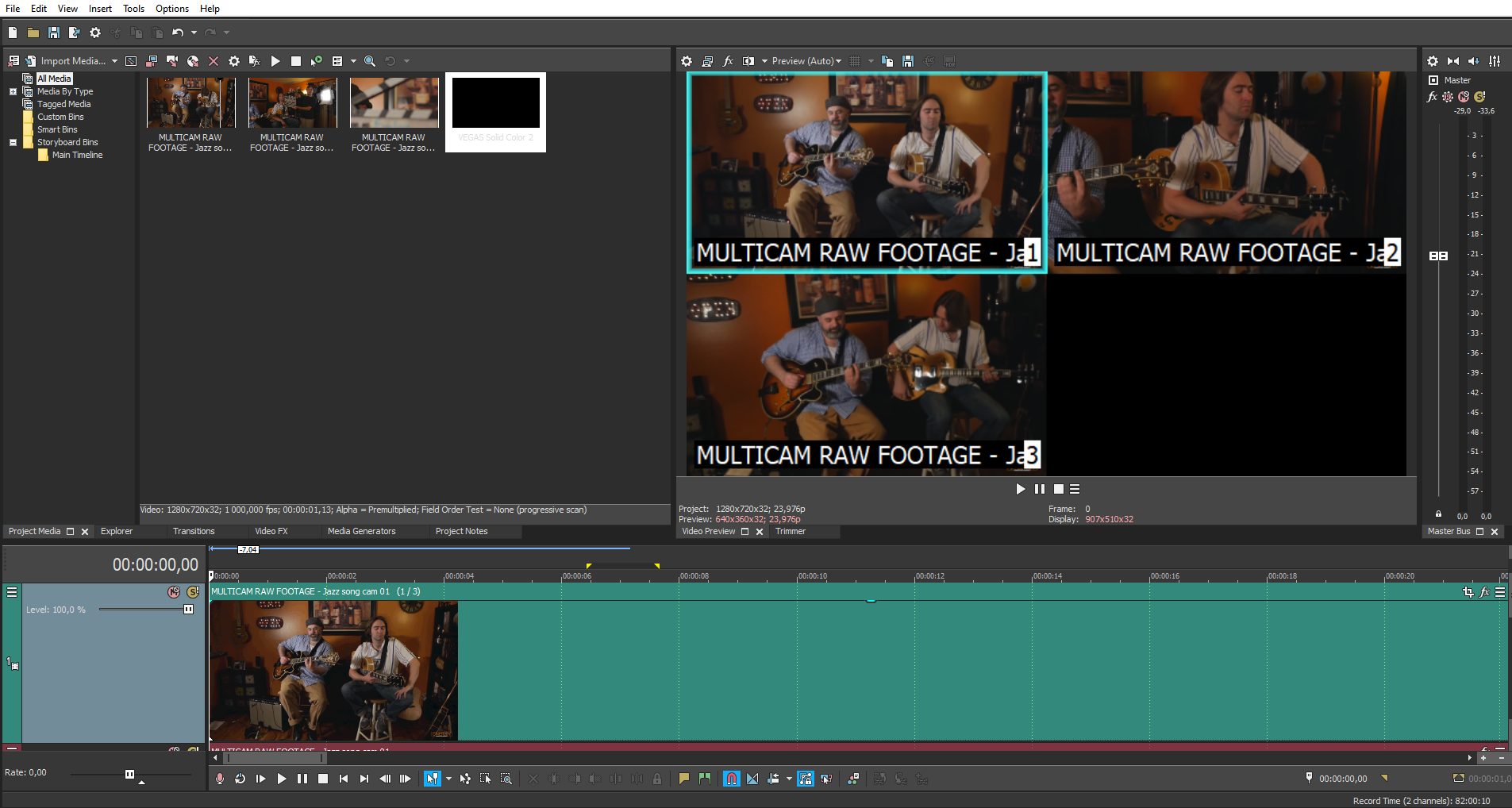Screen dimensions: 1512x808
Task: Select the Main Timeline storyboard bin
Action: [77, 155]
